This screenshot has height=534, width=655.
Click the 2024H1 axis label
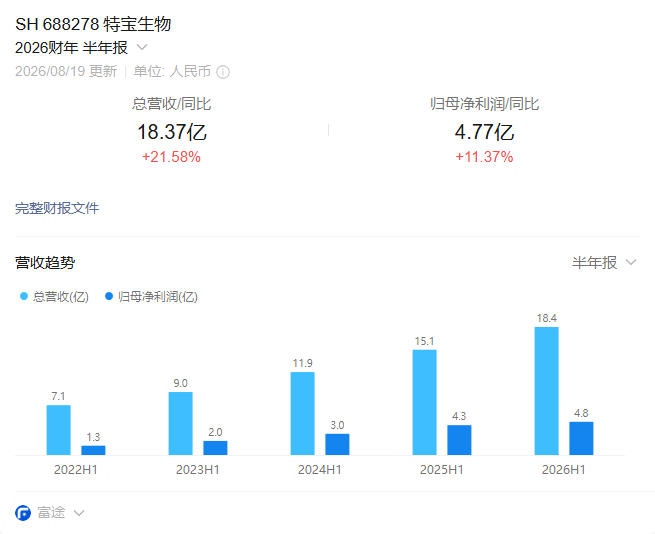point(320,470)
